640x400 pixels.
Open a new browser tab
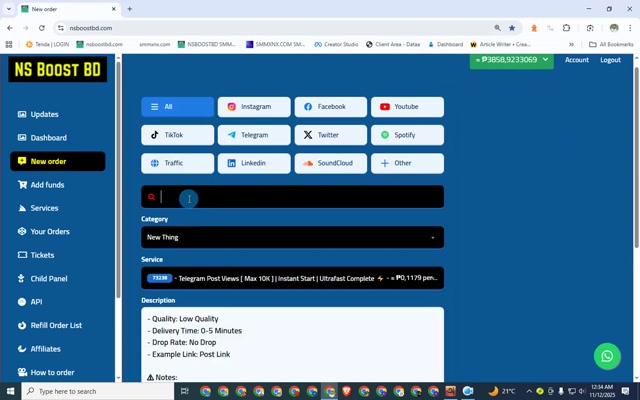coord(129,9)
